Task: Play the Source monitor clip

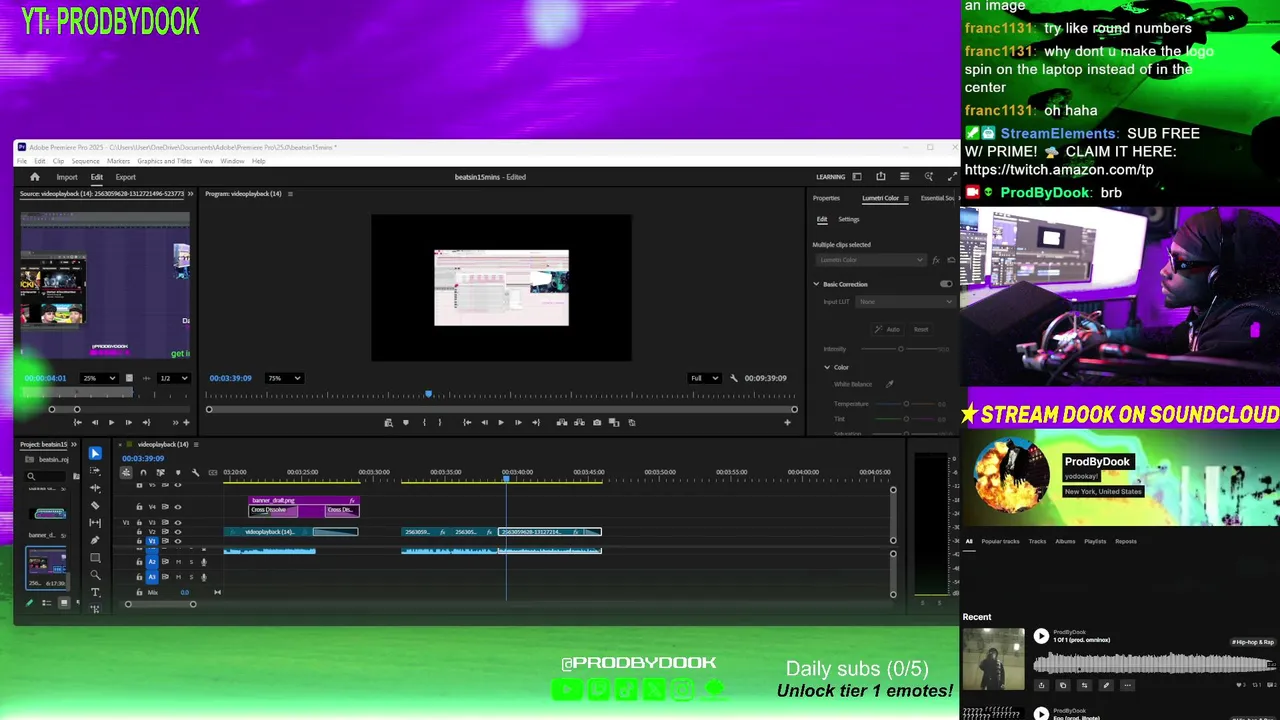Action: click(x=111, y=422)
